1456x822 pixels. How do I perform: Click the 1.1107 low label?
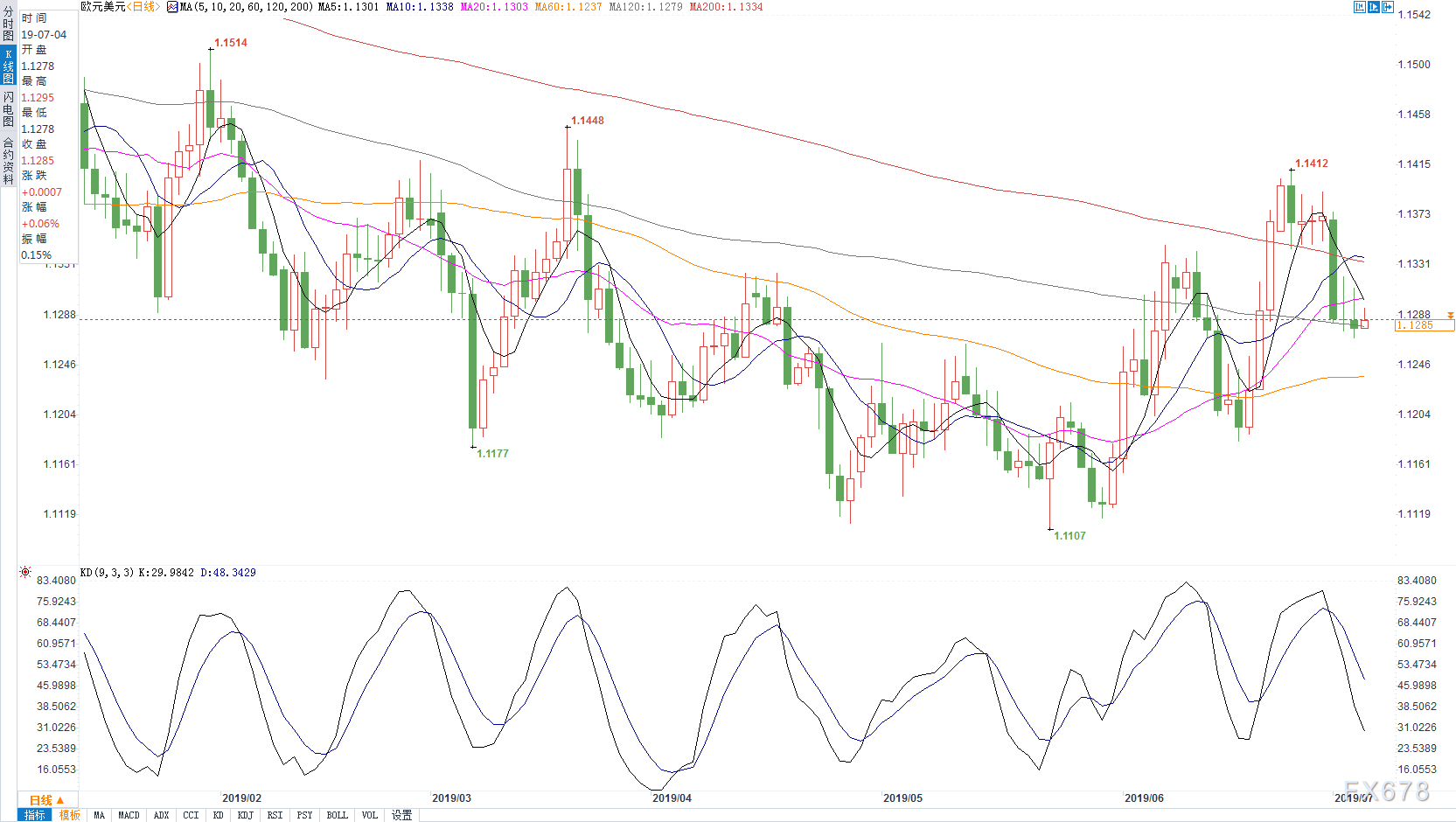click(x=1069, y=536)
